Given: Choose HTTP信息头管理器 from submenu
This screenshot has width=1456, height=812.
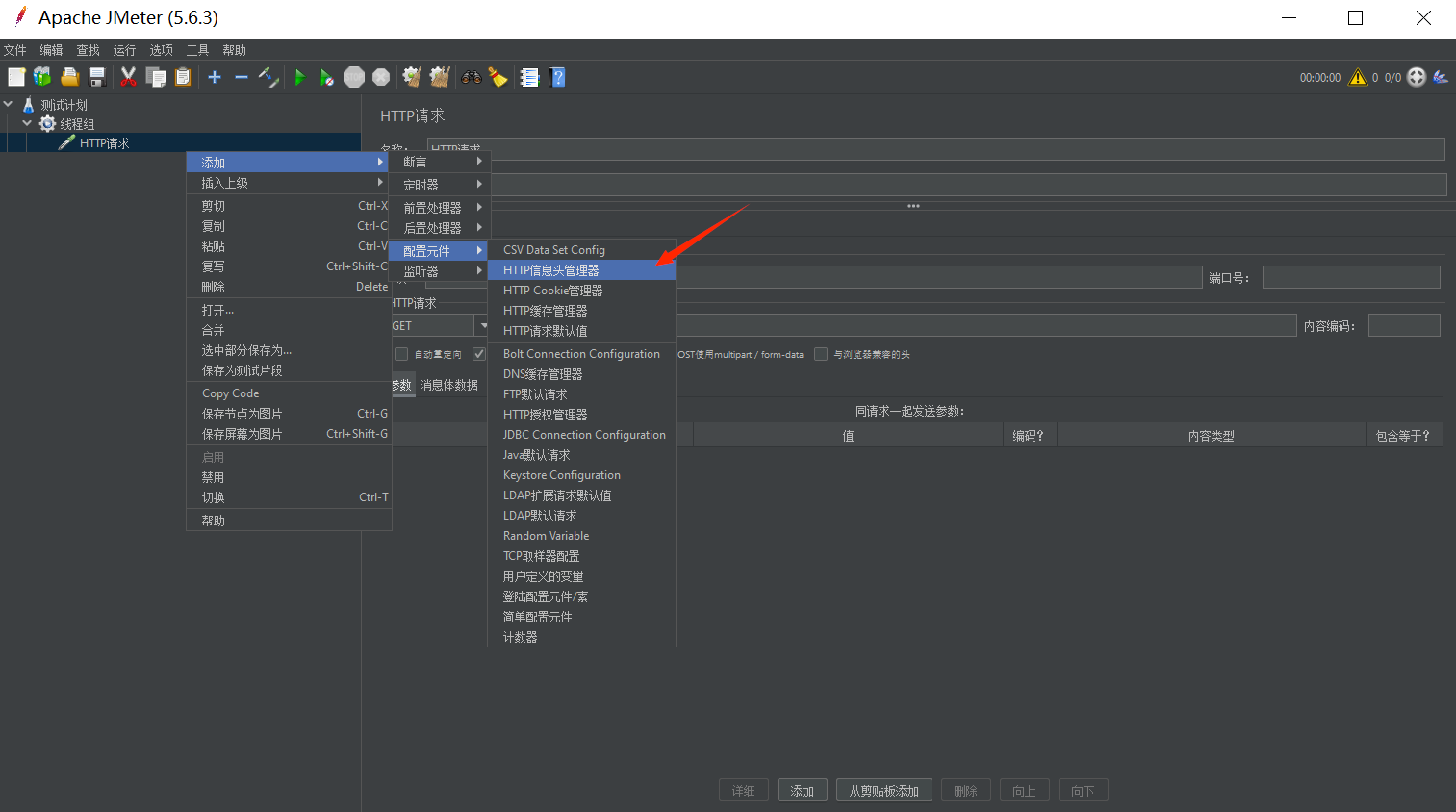Looking at the screenshot, I should pyautogui.click(x=581, y=270).
